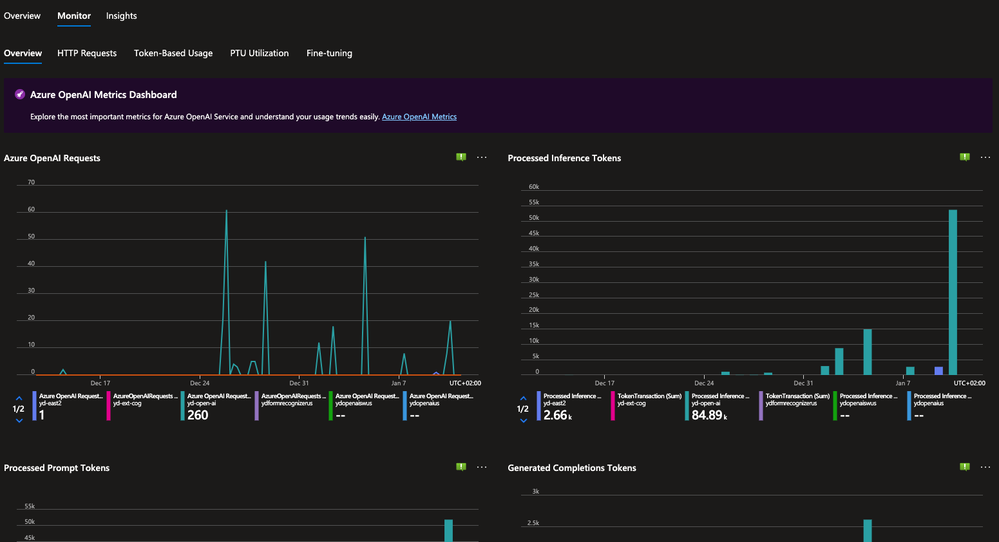
Task: Click Dec 24 axis label on Requests chart
Action: click(x=199, y=383)
